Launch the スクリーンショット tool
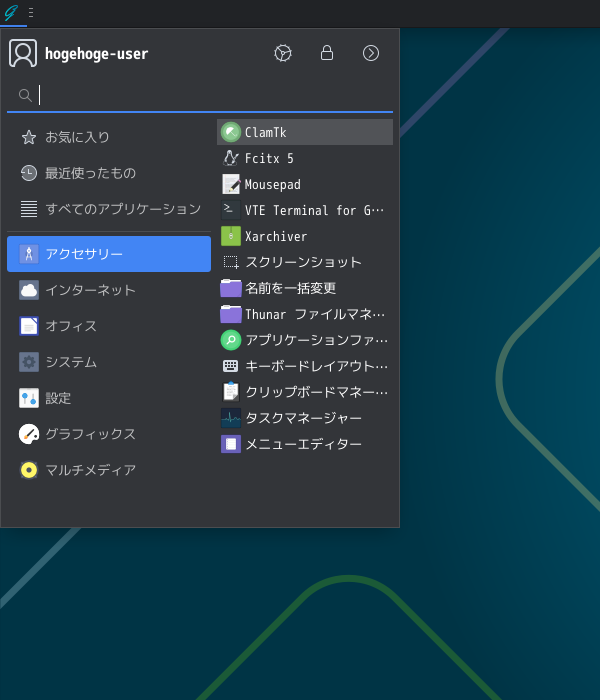 (305, 262)
